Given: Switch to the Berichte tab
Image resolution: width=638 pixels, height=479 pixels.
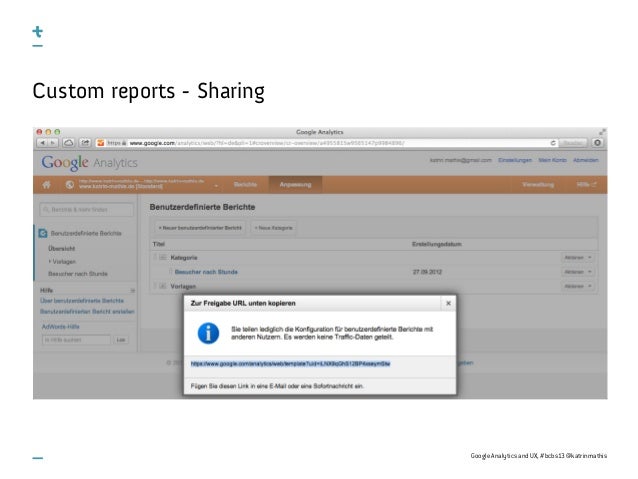Looking at the screenshot, I should pyautogui.click(x=245, y=185).
